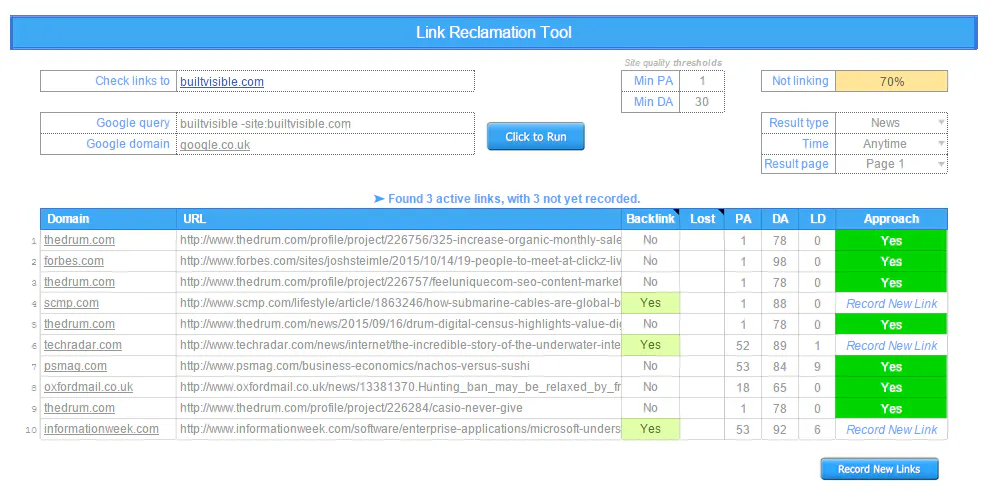
Task: Select the scmp.com submarine-cables URL cell
Action: coord(399,302)
